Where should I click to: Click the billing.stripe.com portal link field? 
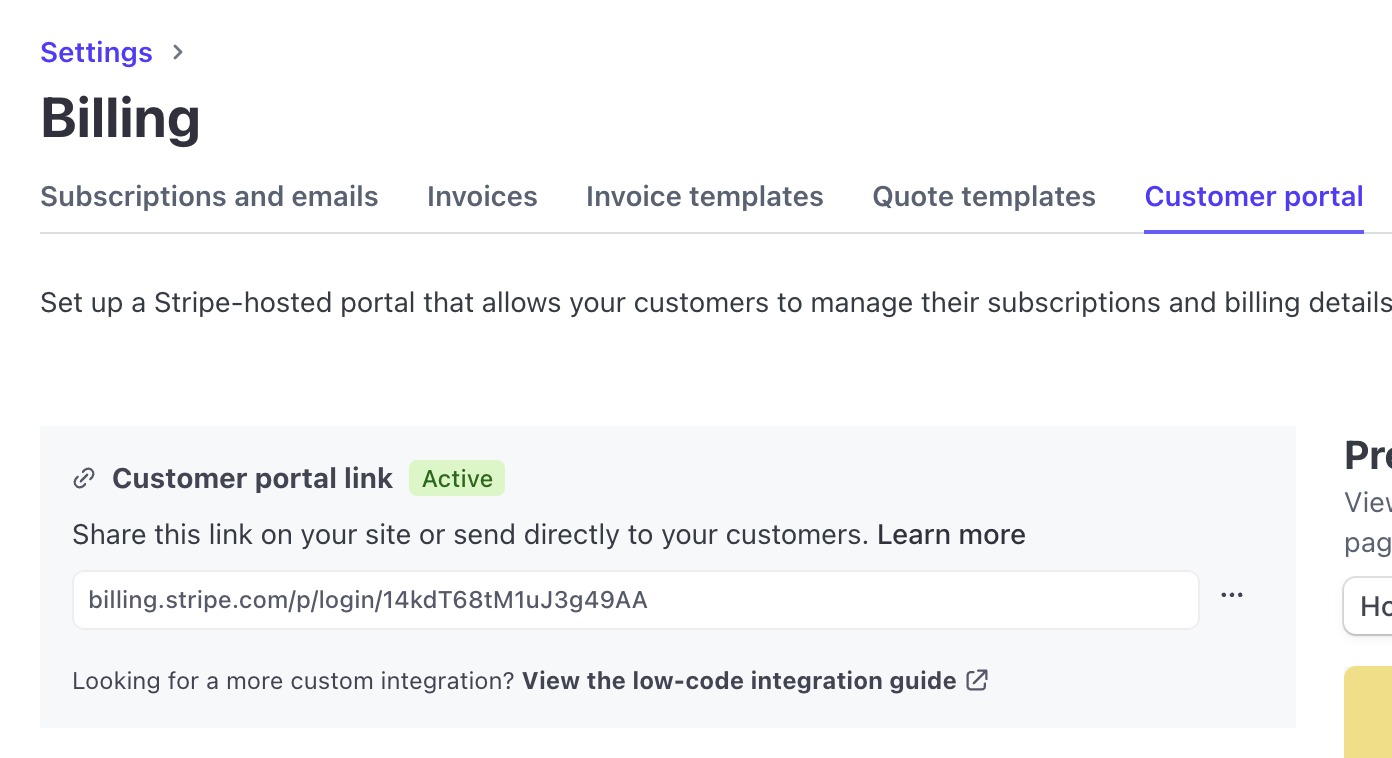pyautogui.click(x=635, y=600)
